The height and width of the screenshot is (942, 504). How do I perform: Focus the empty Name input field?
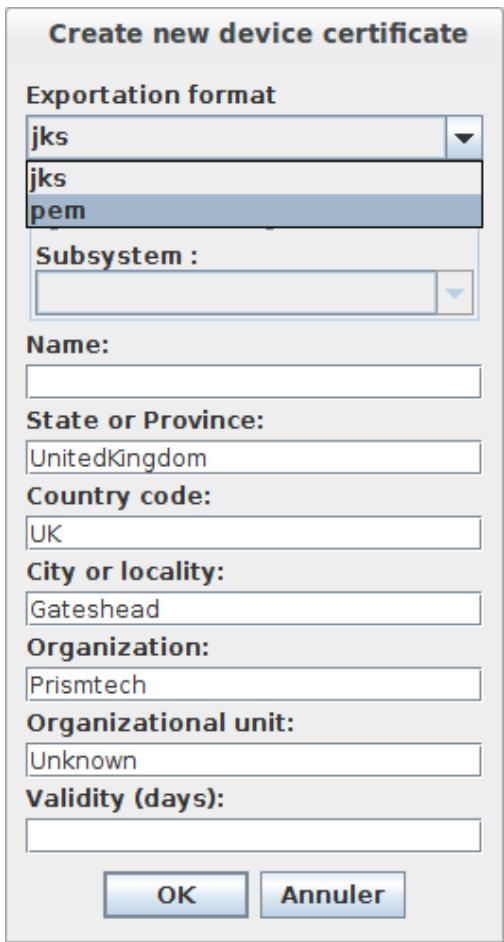click(254, 381)
